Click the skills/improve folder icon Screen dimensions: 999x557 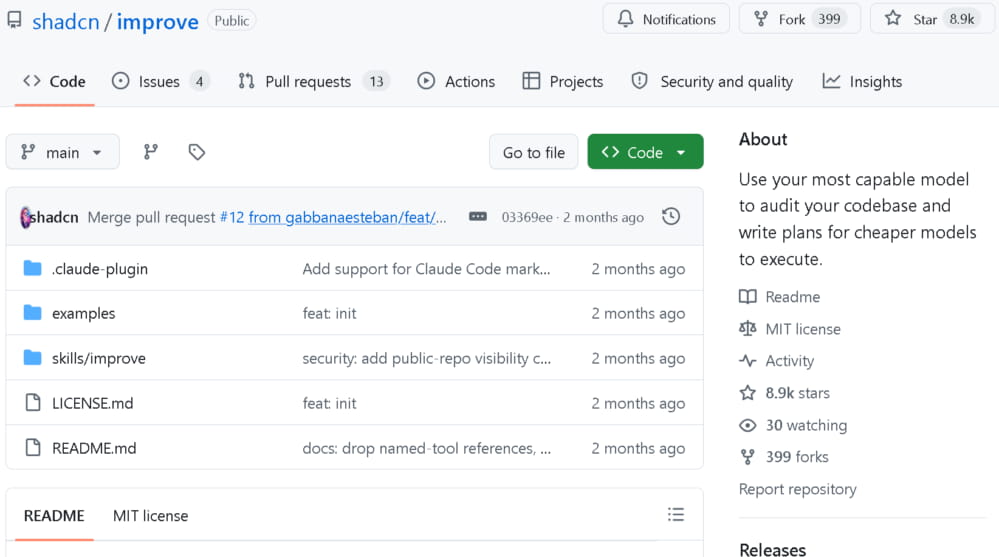pyautogui.click(x=32, y=358)
